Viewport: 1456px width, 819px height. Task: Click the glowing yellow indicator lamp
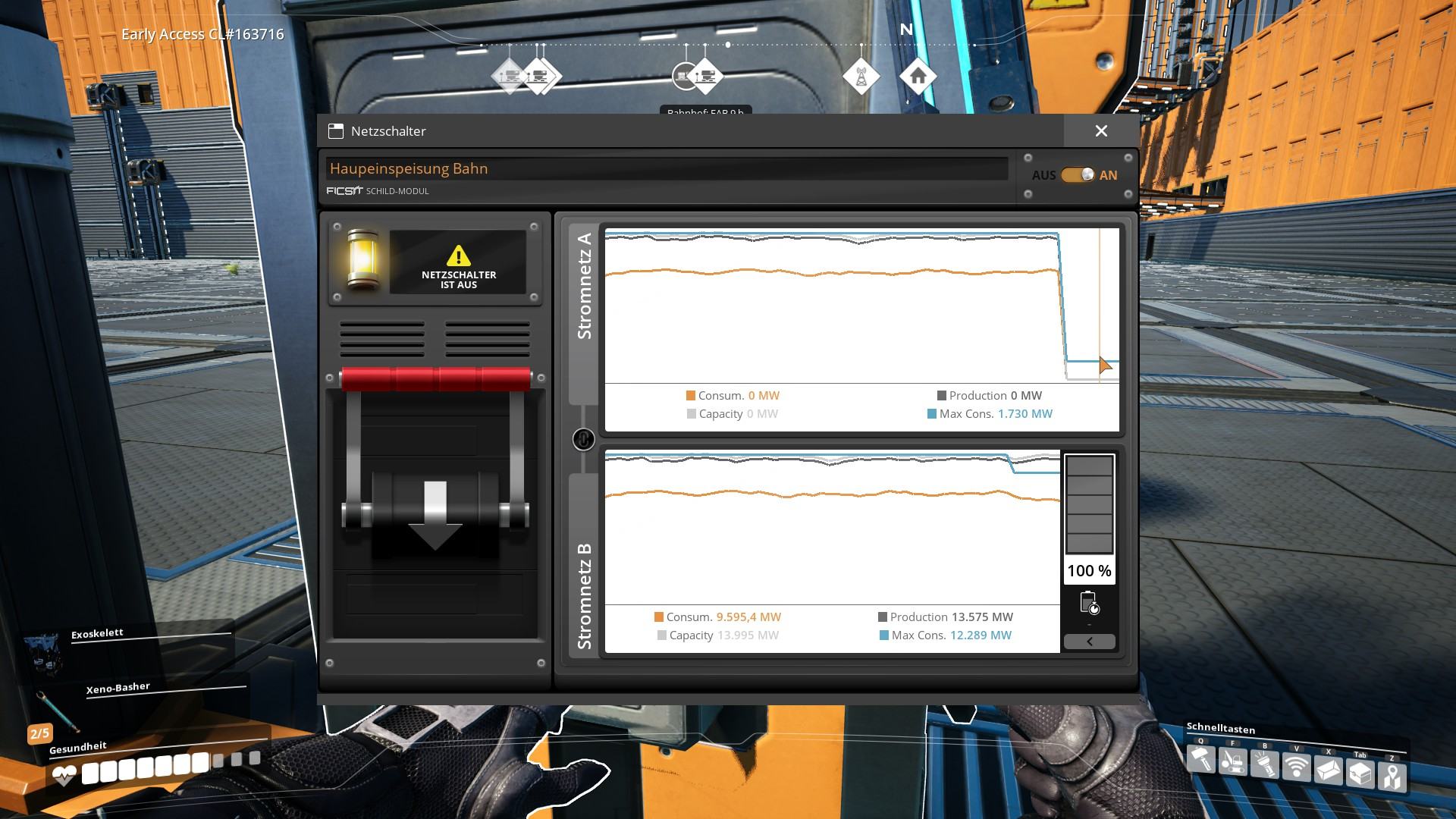click(x=362, y=260)
